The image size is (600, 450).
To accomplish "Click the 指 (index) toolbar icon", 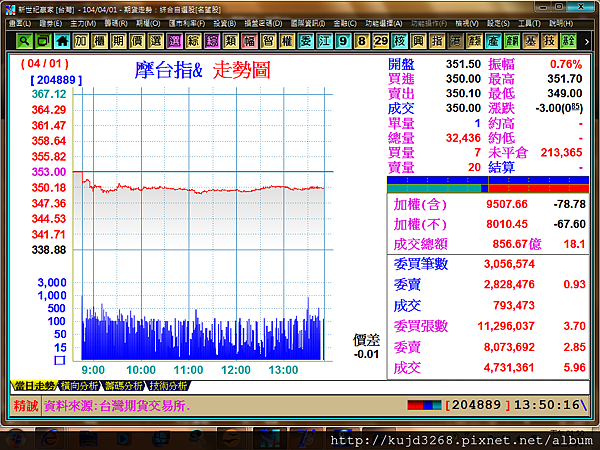I will click(437, 41).
